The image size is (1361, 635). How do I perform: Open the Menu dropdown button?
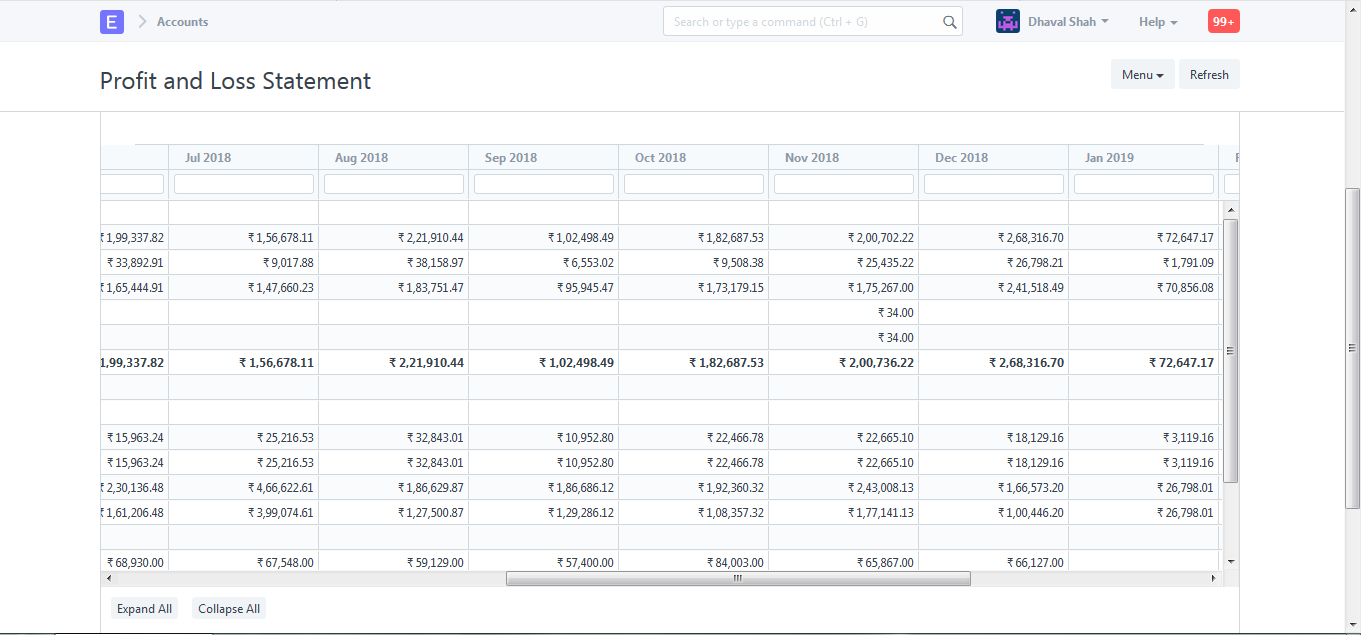pos(1142,75)
